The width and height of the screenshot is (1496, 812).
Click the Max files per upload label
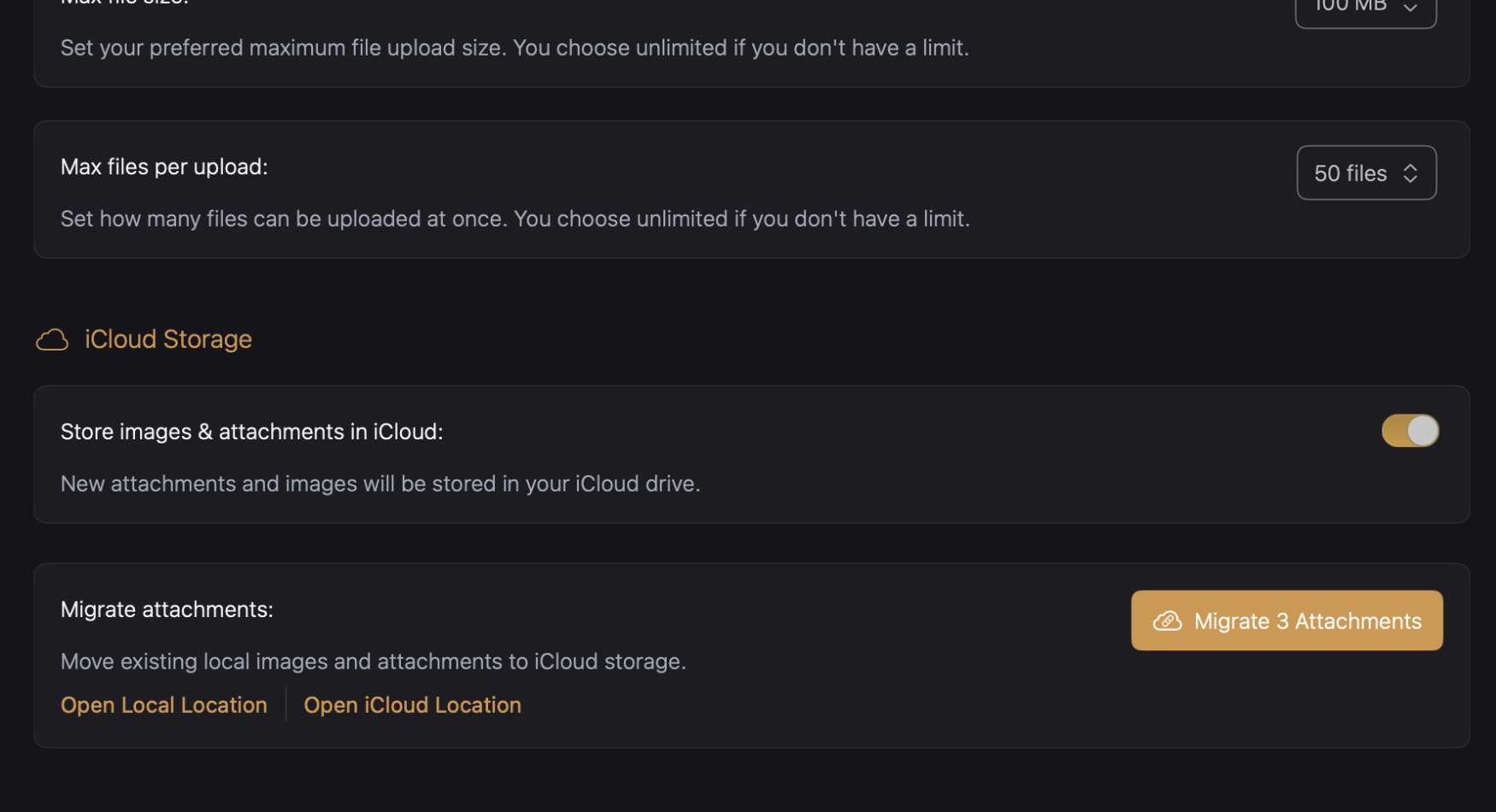point(164,167)
